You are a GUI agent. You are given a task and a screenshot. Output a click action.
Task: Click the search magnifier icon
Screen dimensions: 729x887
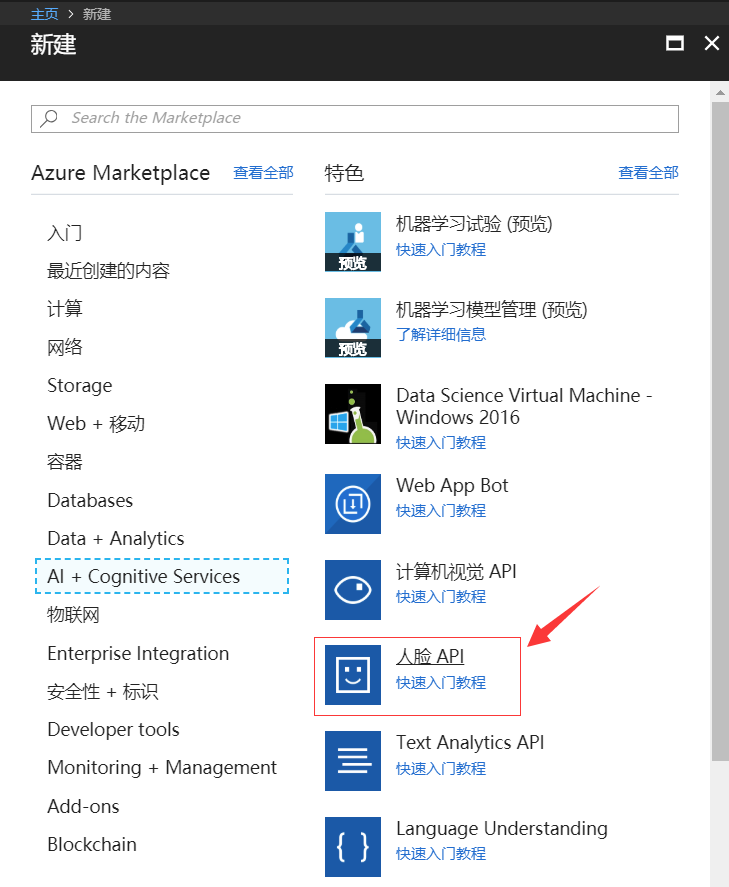[x=49, y=118]
